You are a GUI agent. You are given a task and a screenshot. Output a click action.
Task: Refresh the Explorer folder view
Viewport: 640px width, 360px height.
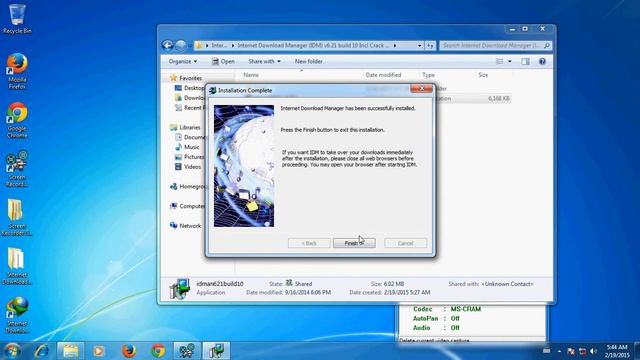430,46
